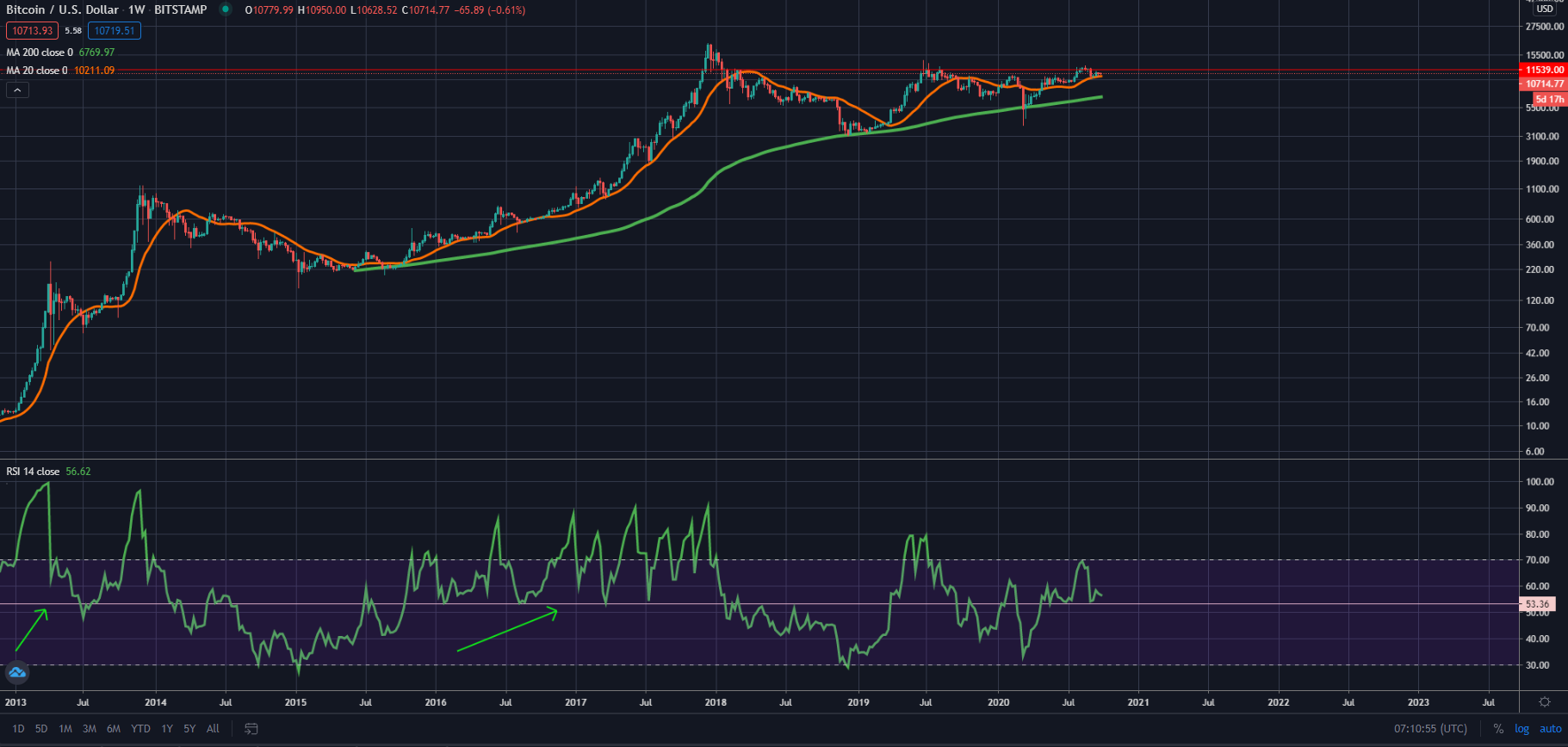Click the red sell price 10713.93 button
The width and height of the screenshot is (1568, 747).
tap(33, 31)
